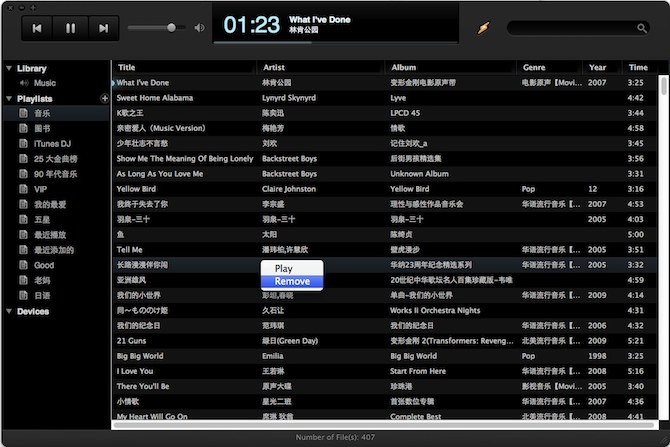Screen dimensions: 670x447
Task: Click the 5:21 duration cell
Action: pyautogui.click(x=635, y=341)
